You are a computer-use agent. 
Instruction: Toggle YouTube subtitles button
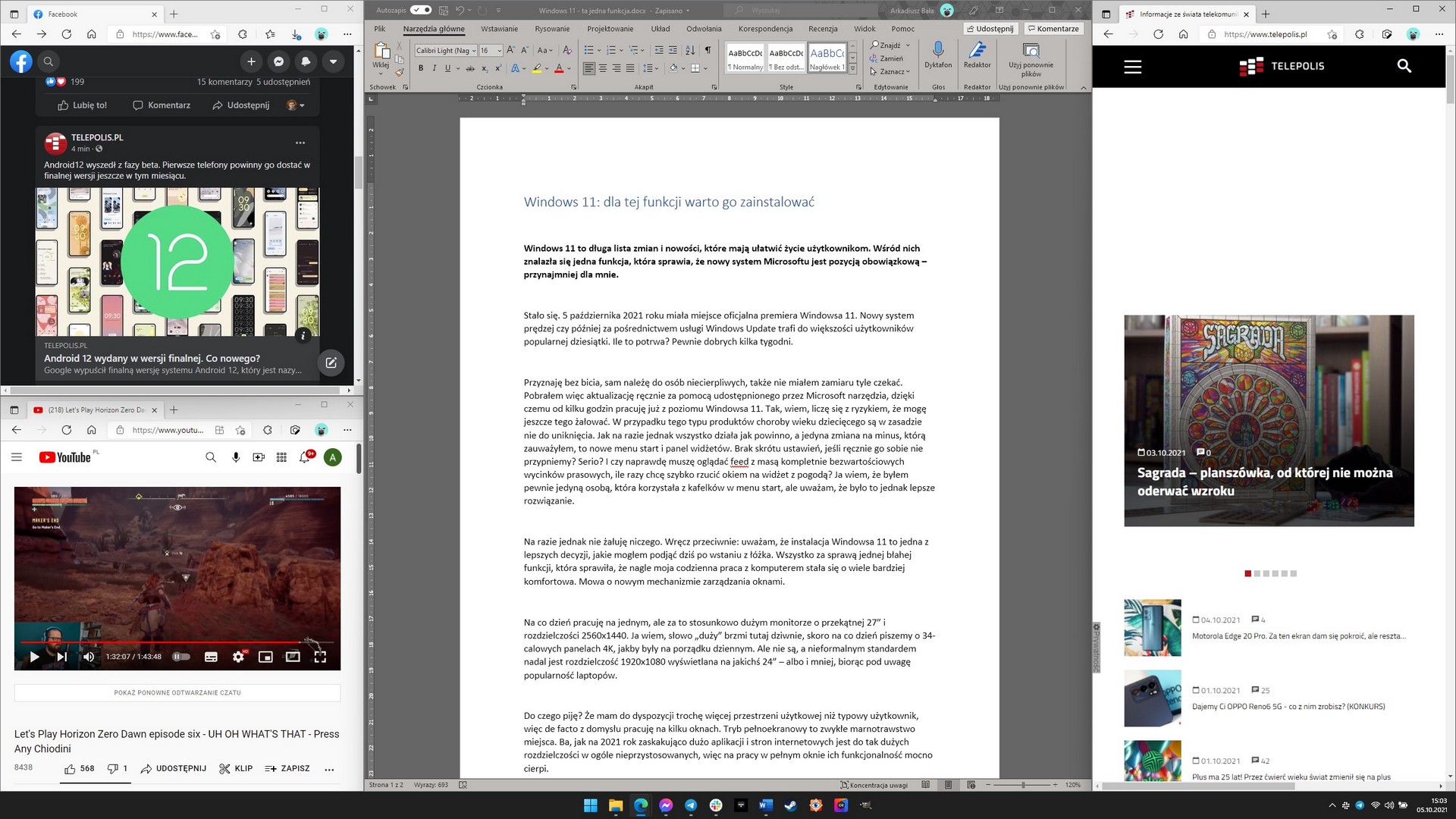212,657
